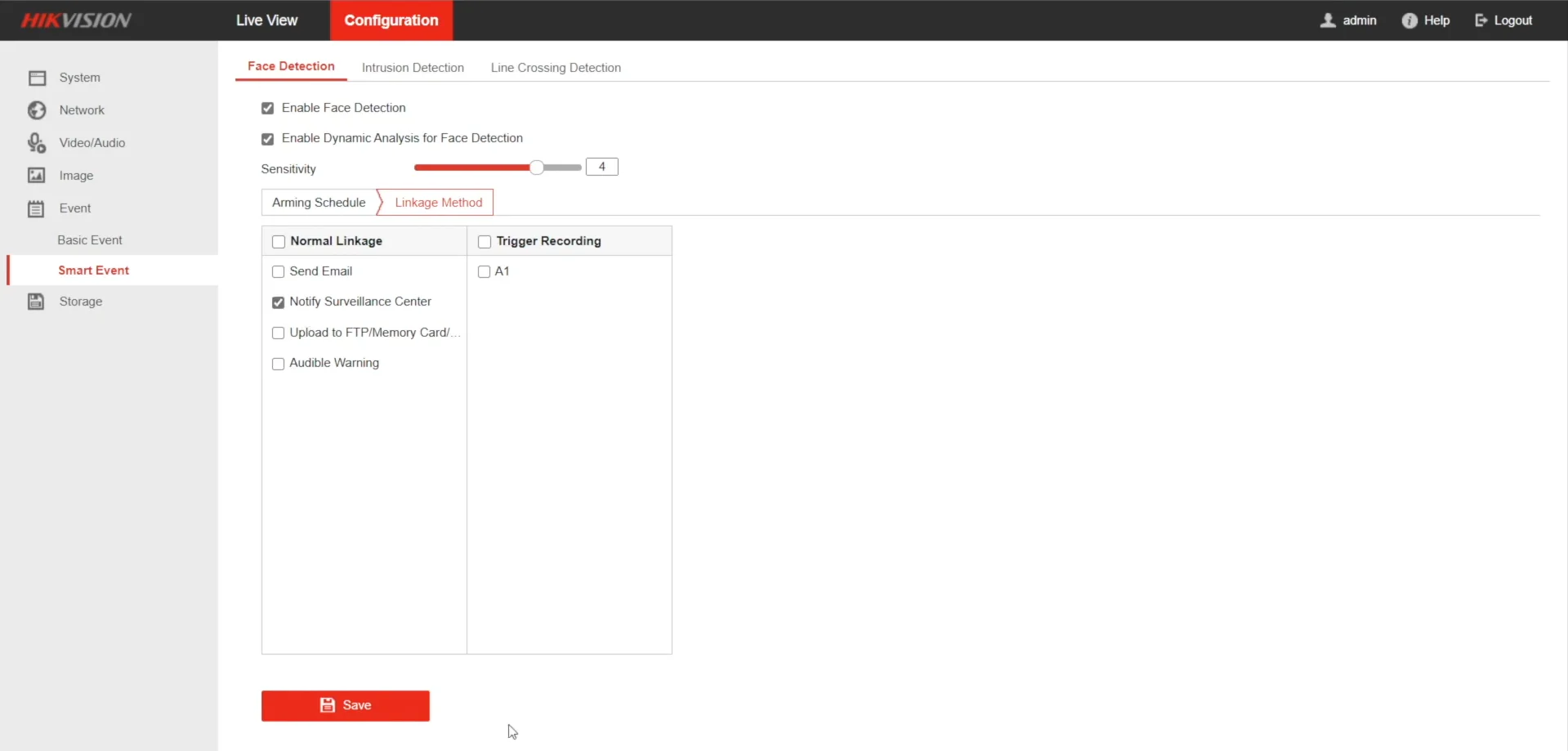
Task: Save the face detection settings
Action: click(346, 706)
